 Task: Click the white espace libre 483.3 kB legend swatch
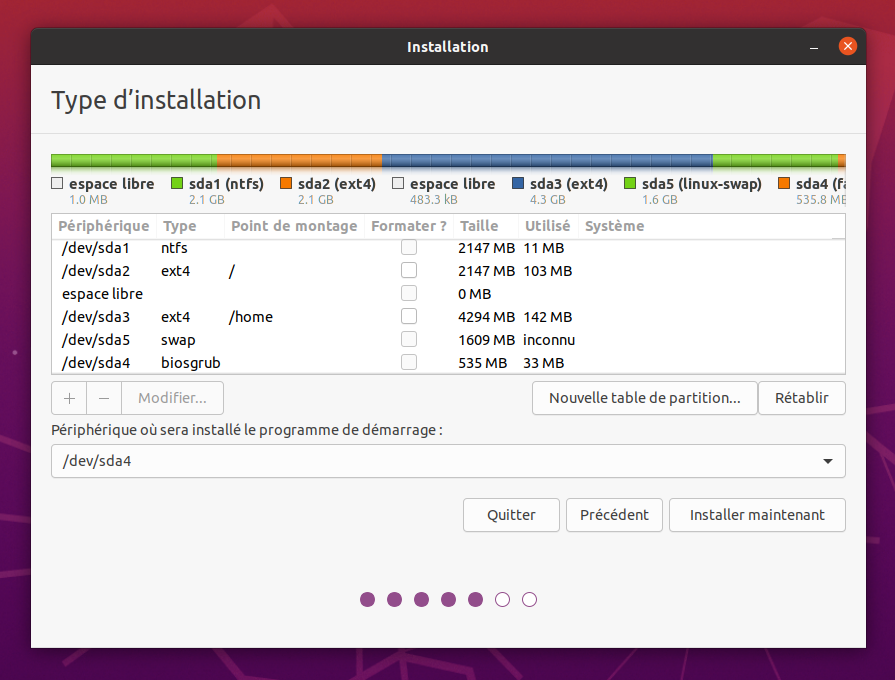pos(398,183)
